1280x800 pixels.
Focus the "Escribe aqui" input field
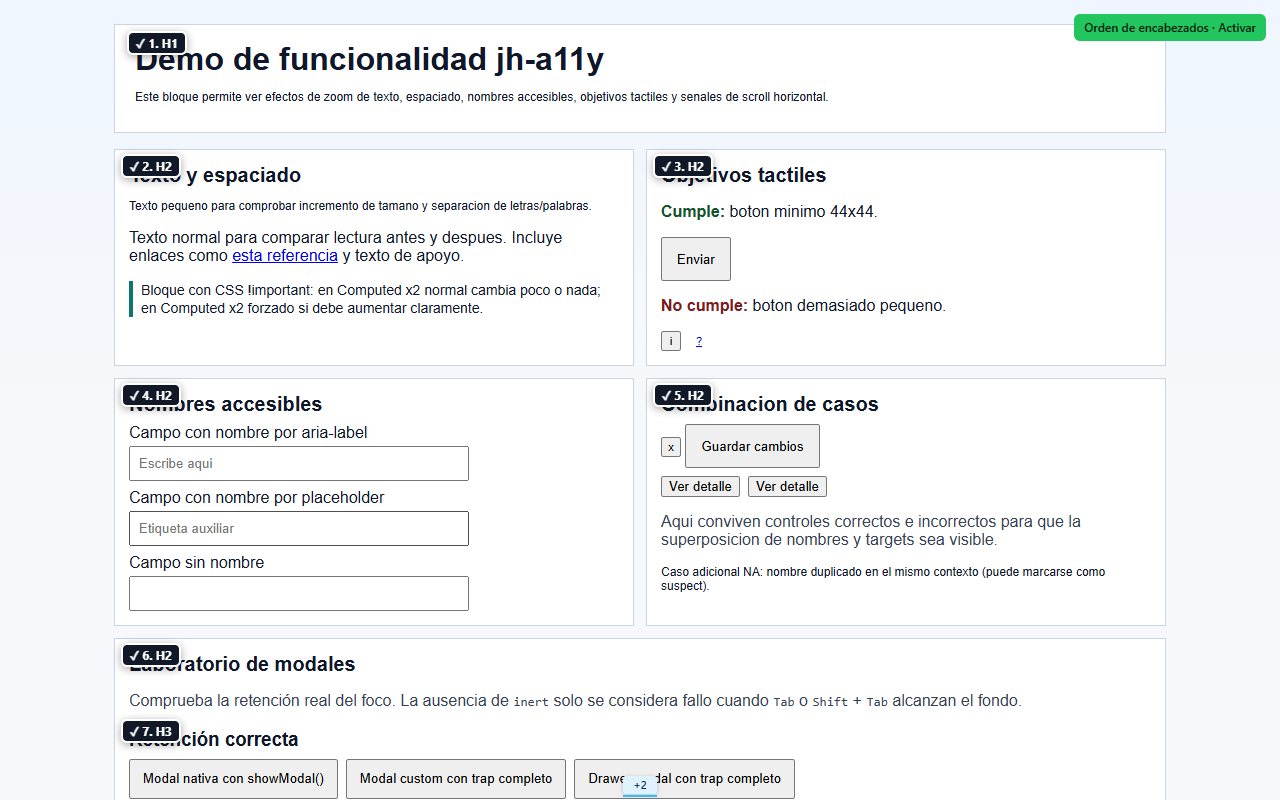pos(299,464)
